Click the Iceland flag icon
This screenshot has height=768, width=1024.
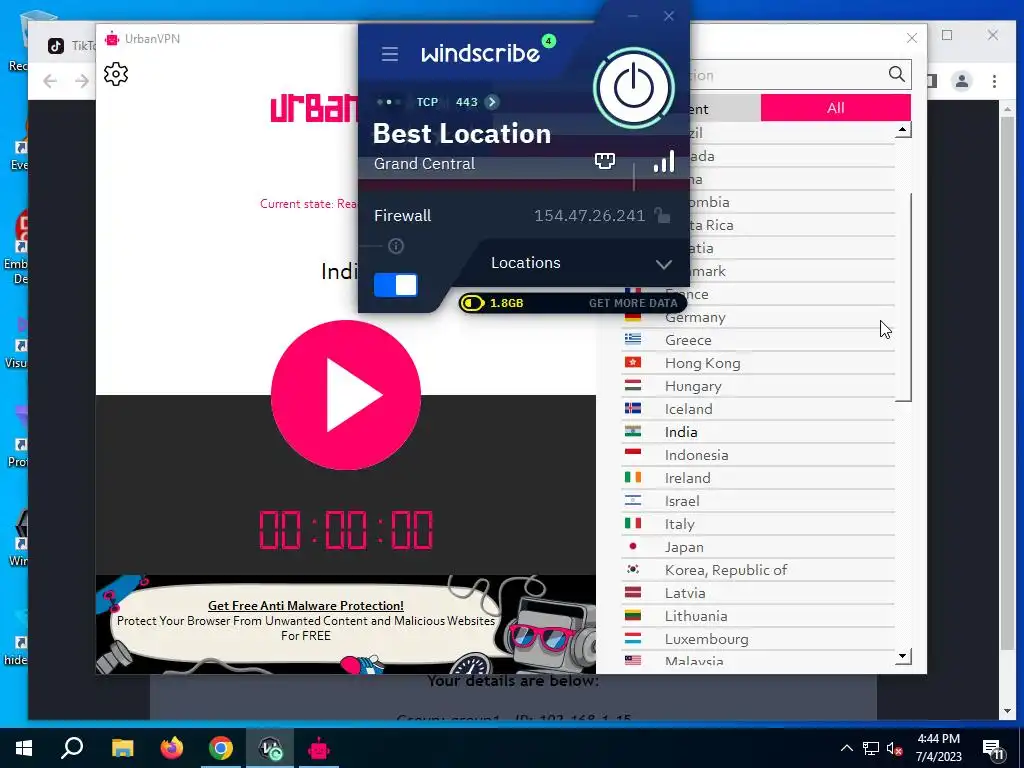coord(633,408)
